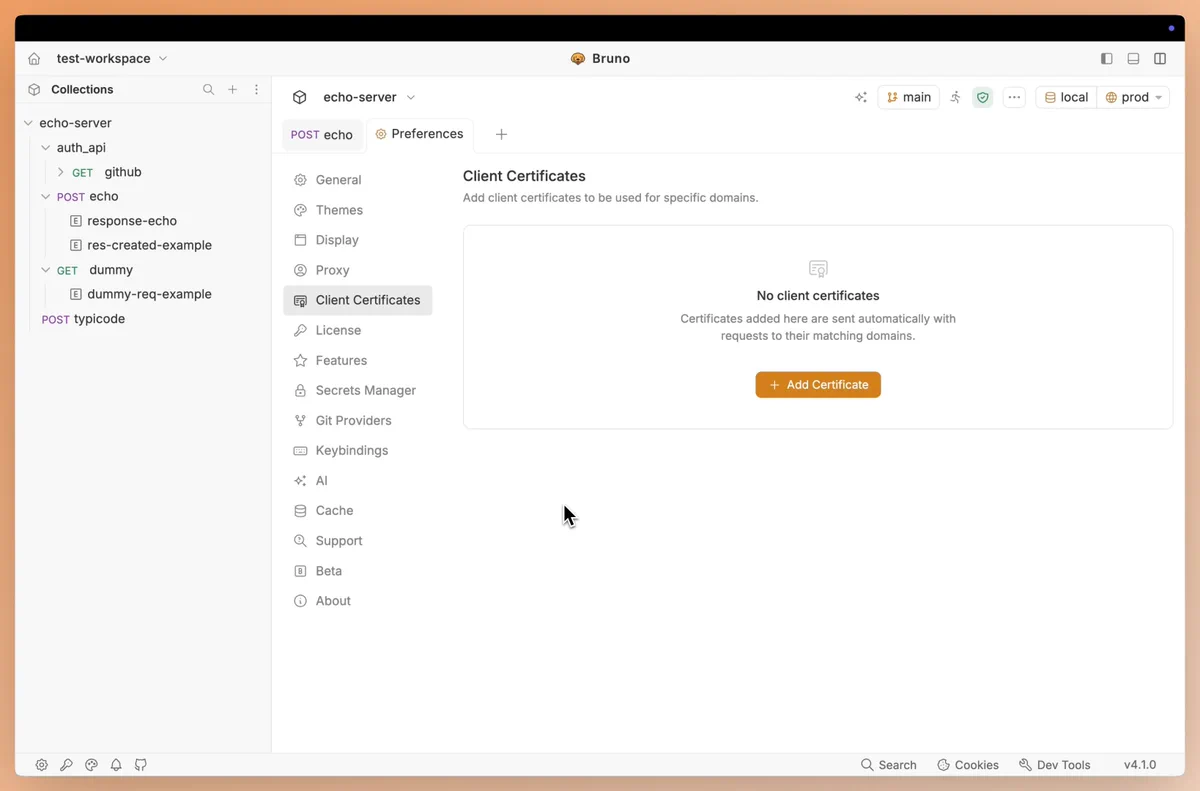Click the notifications bell in status bar
Image resolution: width=1200 pixels, height=791 pixels.
click(x=116, y=765)
